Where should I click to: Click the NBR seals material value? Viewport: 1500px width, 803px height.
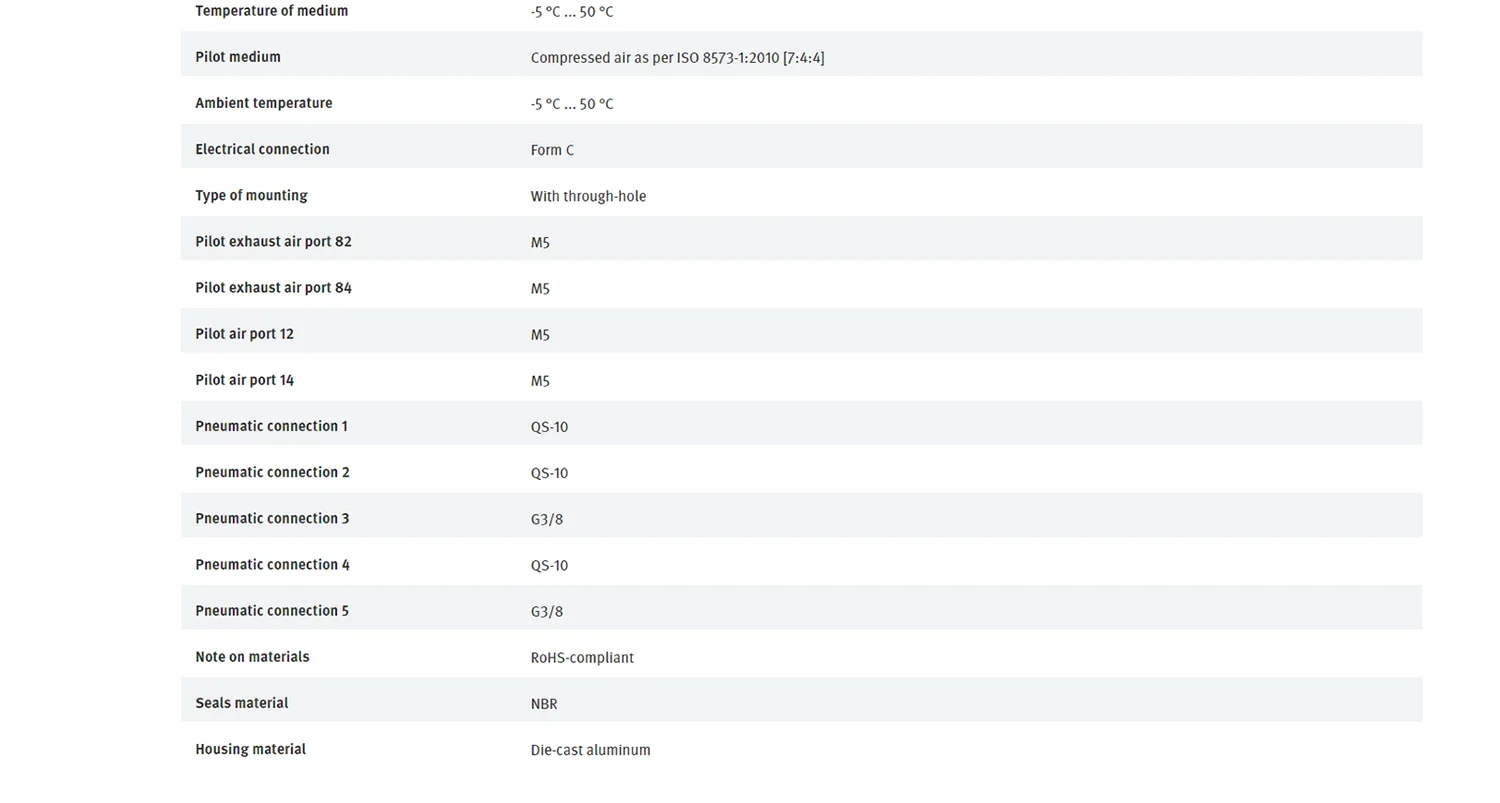click(544, 703)
